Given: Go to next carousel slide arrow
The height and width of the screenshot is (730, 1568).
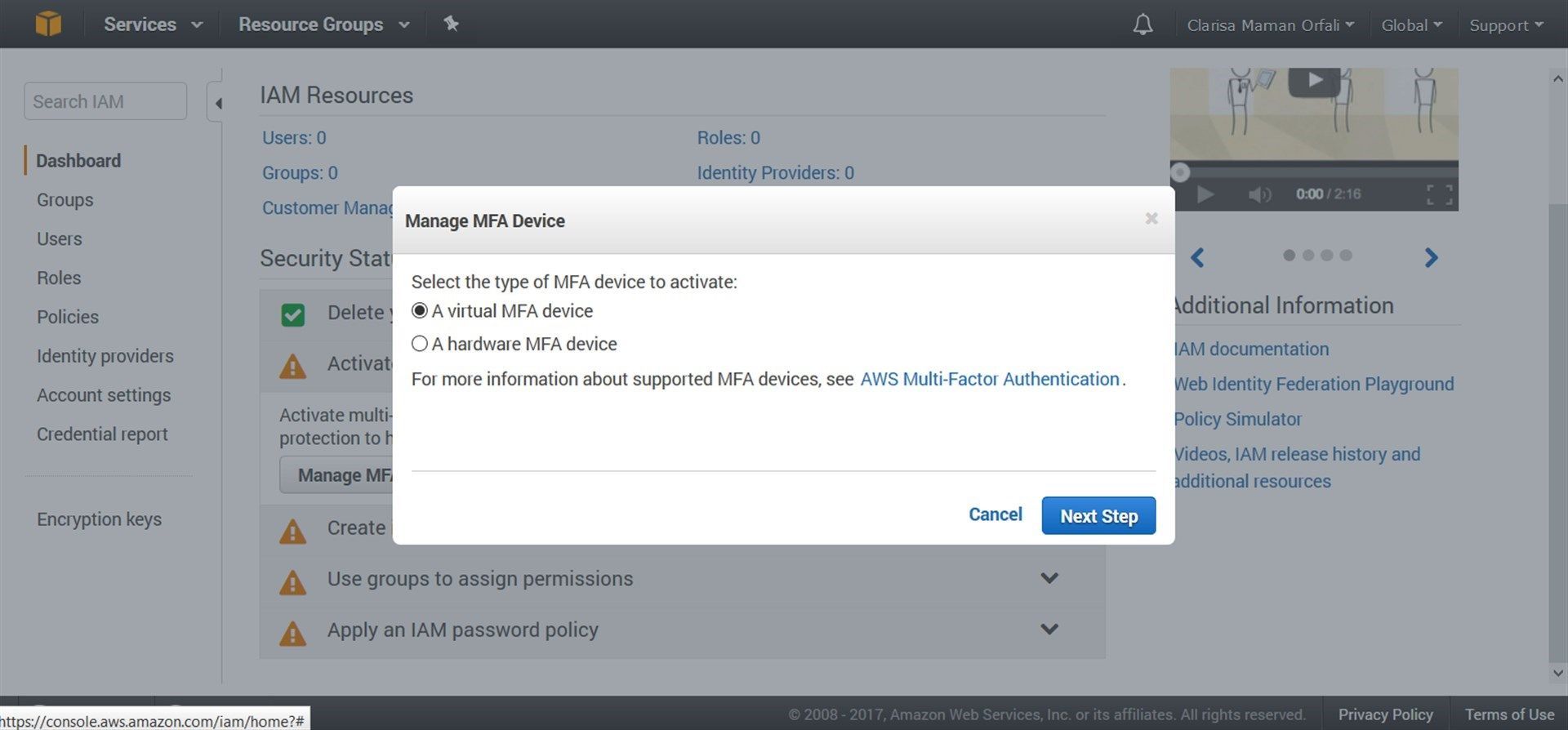Looking at the screenshot, I should tap(1431, 258).
